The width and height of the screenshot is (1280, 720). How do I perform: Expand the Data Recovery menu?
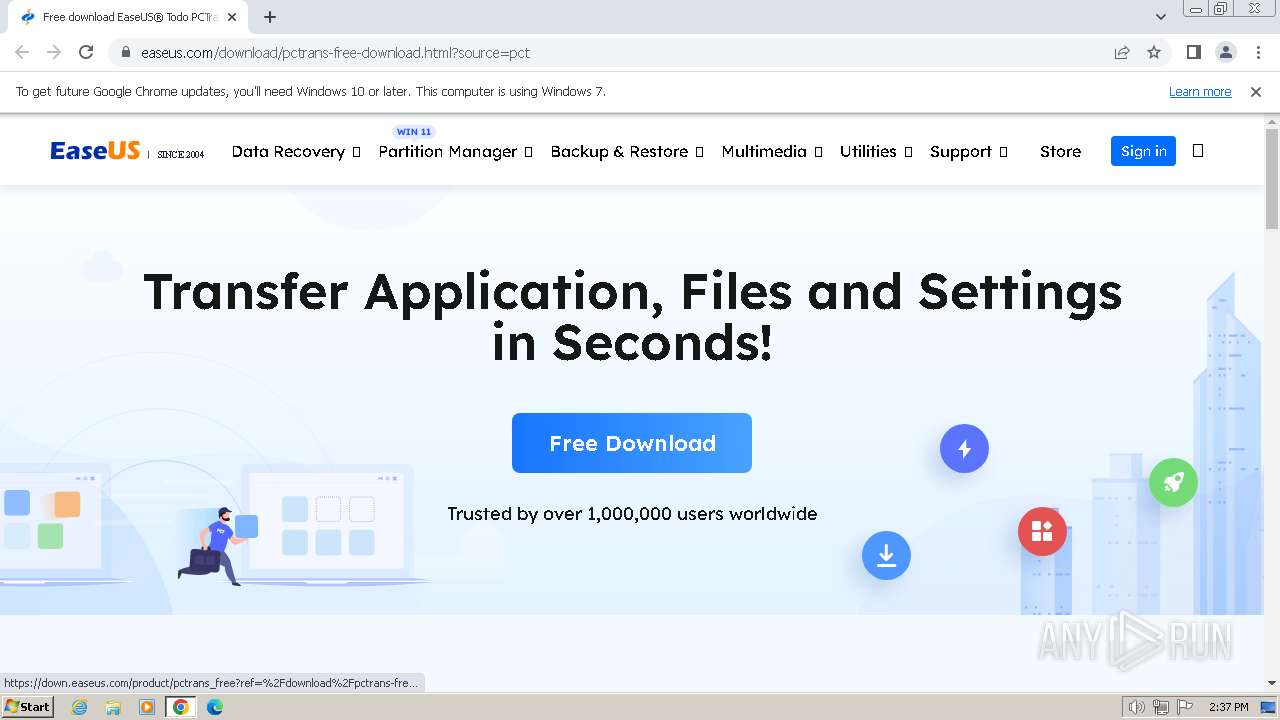pyautogui.click(x=296, y=152)
